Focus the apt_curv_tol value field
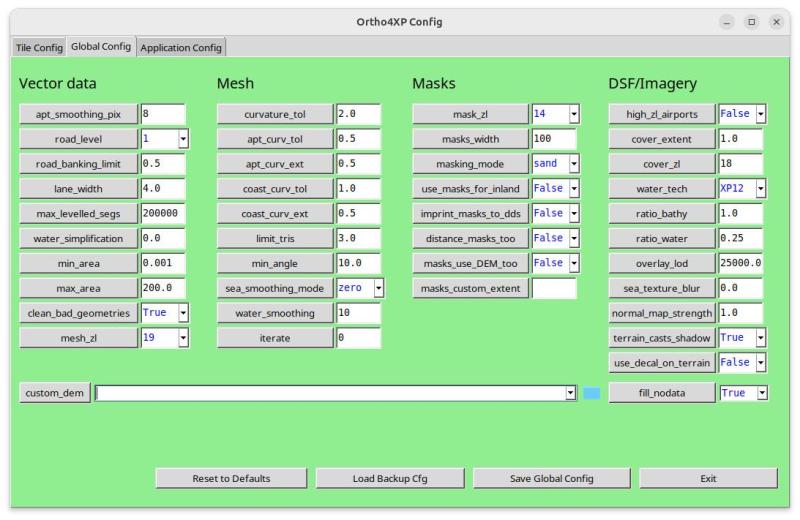 [x=358, y=139]
